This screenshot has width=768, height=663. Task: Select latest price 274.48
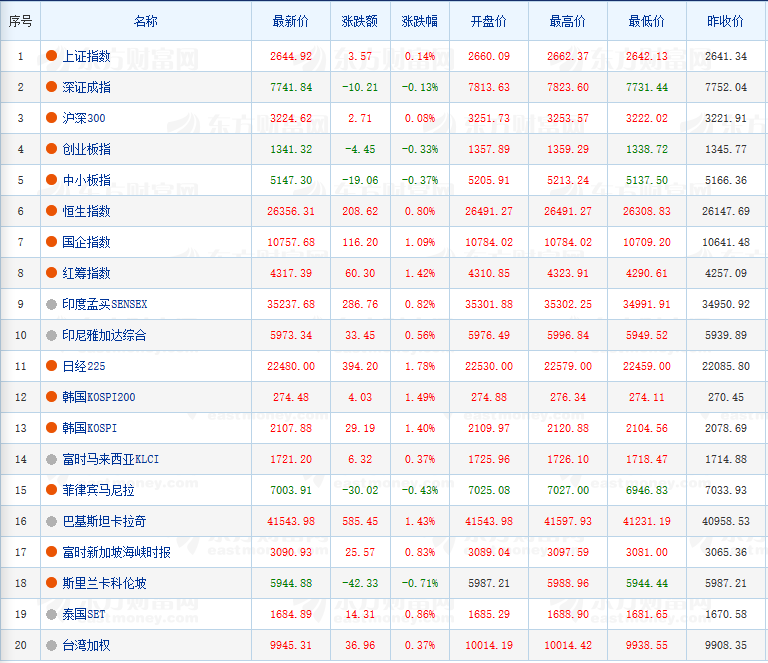[291, 397]
